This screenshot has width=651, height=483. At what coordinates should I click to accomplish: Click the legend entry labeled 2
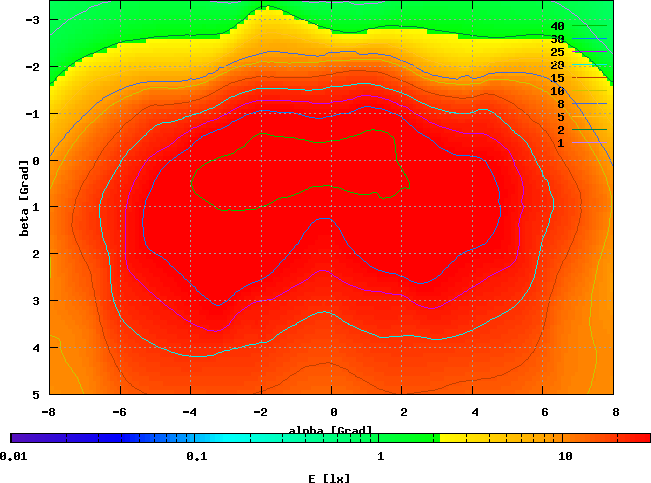click(x=561, y=130)
